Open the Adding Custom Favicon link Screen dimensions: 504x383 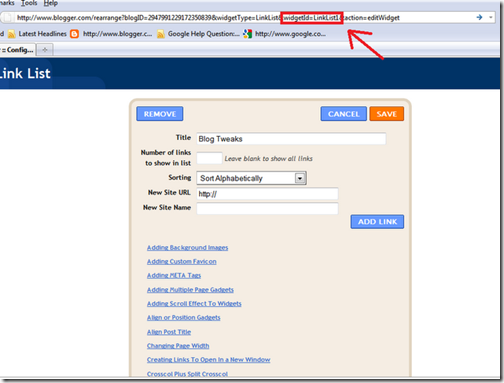(x=182, y=262)
